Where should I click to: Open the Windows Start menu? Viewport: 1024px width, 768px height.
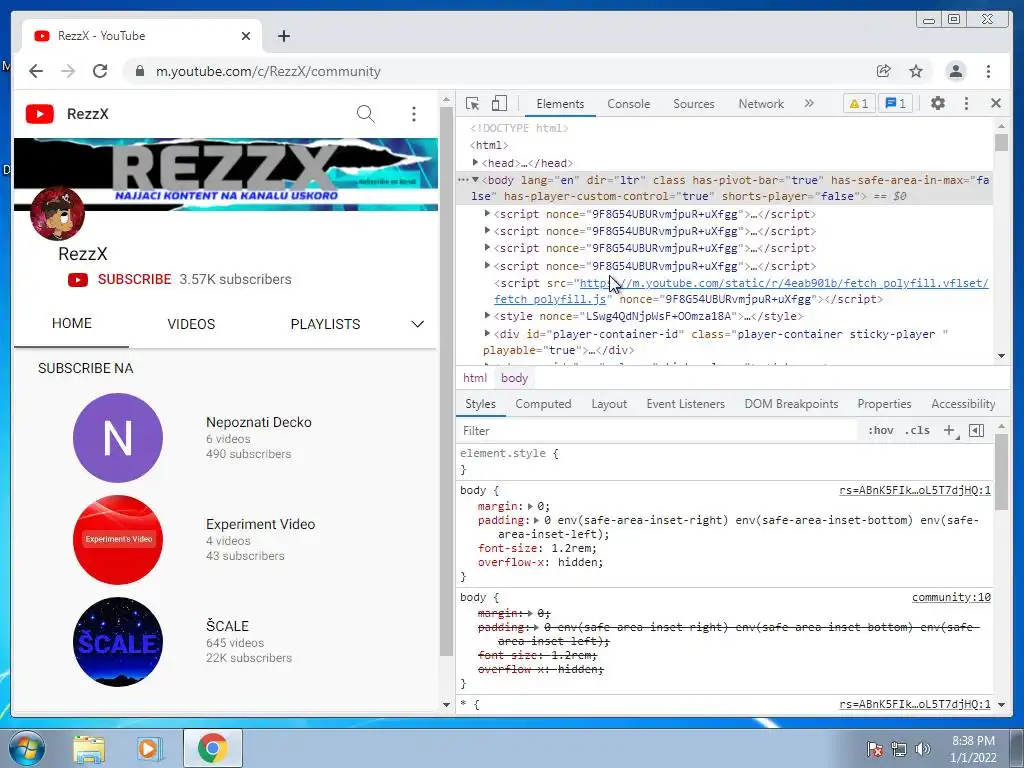click(x=27, y=748)
